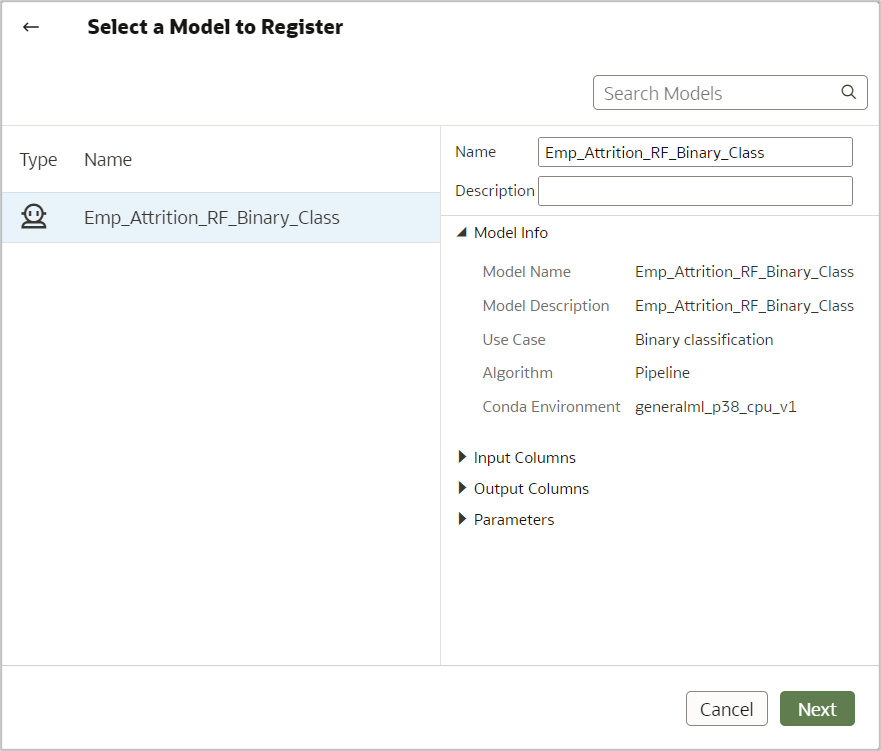The image size is (881, 751).
Task: Click the Type column header
Action: (38, 160)
